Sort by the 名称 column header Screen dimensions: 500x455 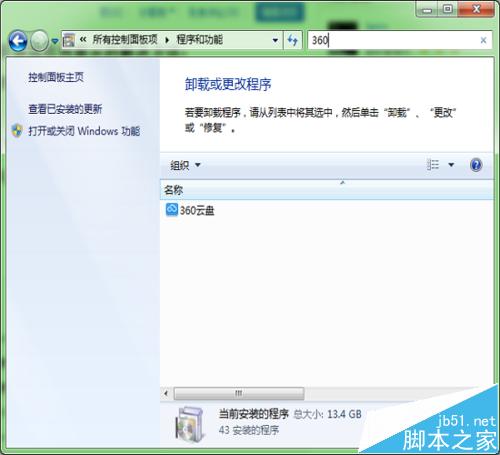point(327,190)
